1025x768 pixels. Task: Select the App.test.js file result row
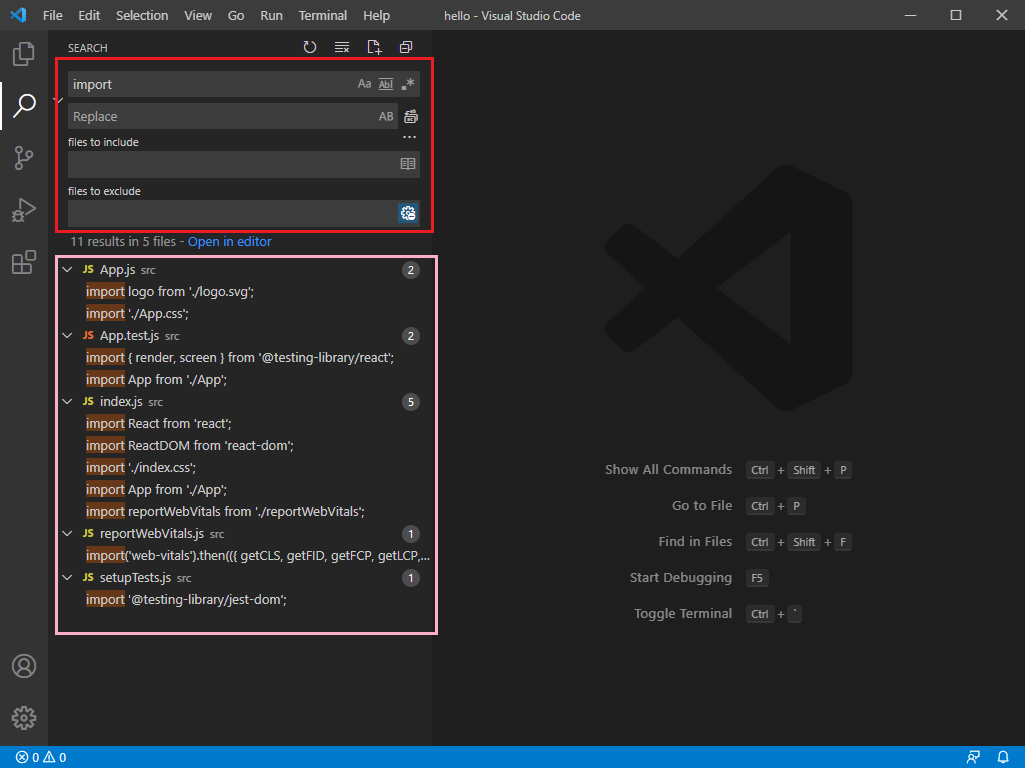click(x=243, y=335)
